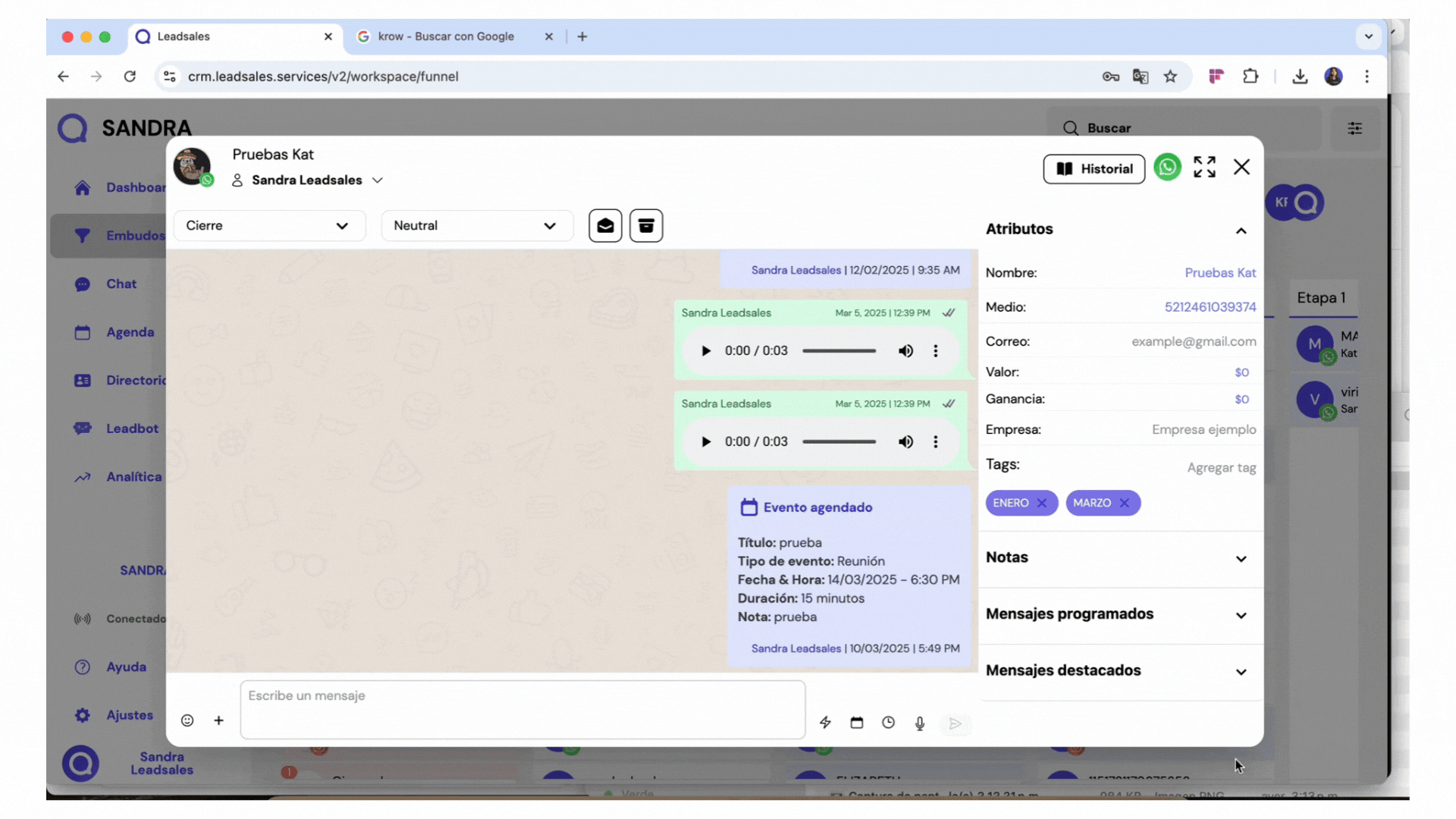
Task: Open Agenda in the sidebar menu
Action: point(130,332)
